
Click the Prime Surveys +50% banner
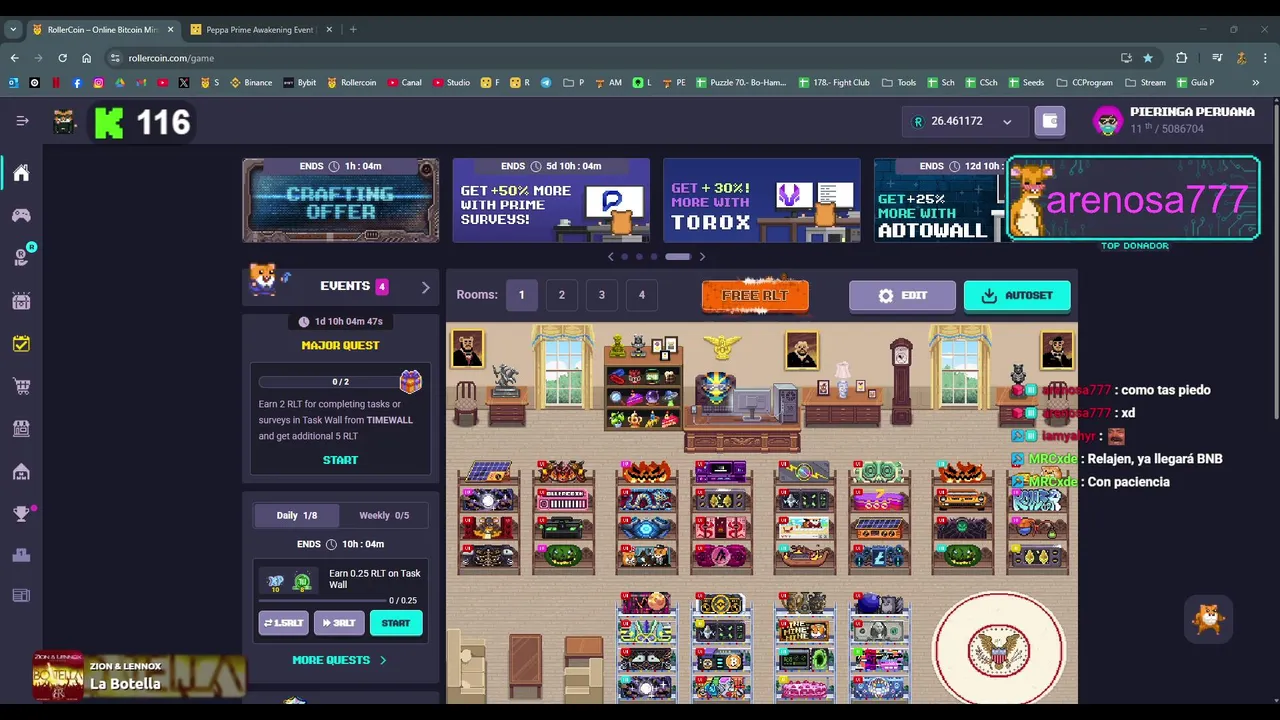[x=551, y=200]
